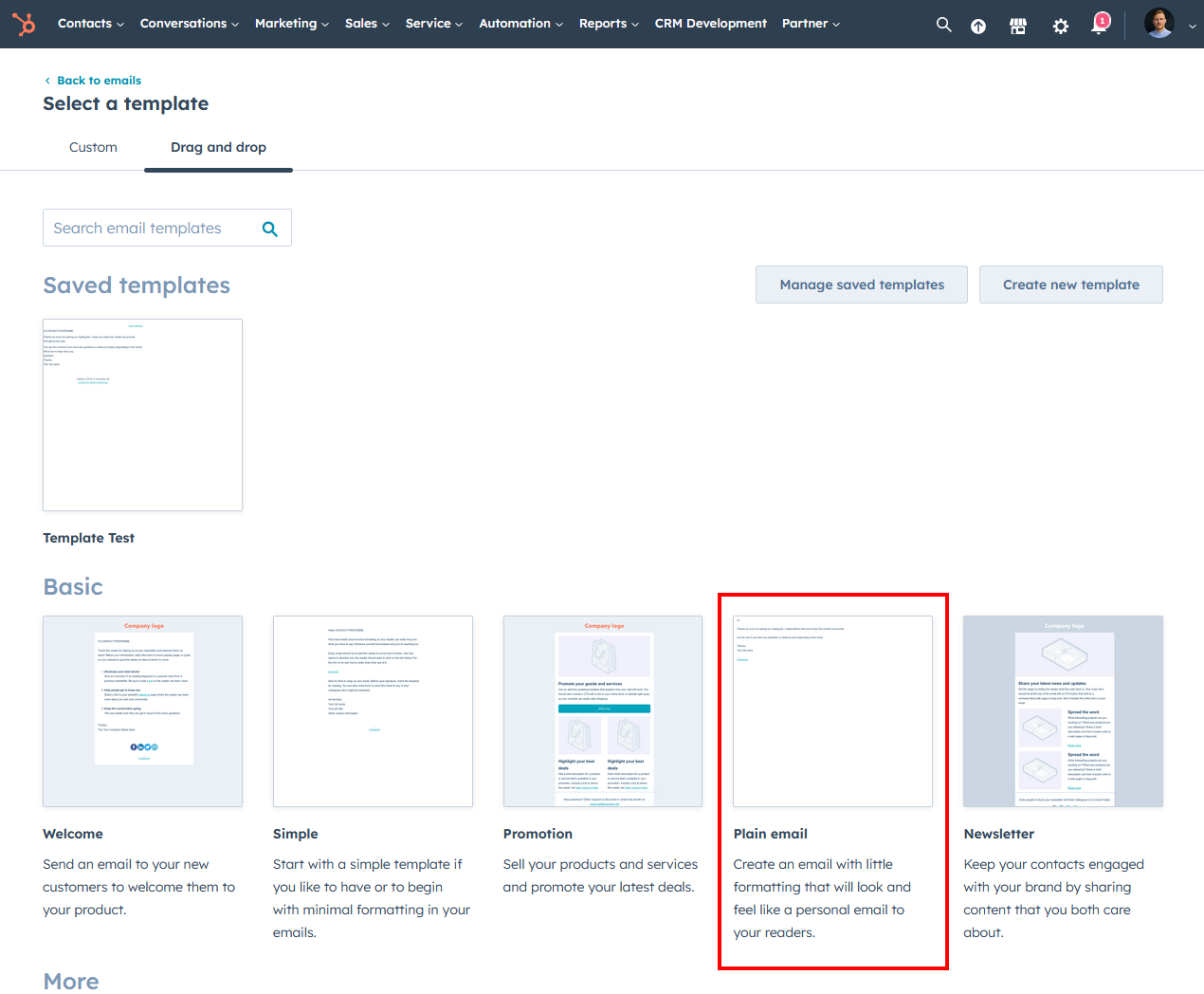Run the template search with the magnifier icon
This screenshot has height=994, width=1204.
click(269, 228)
